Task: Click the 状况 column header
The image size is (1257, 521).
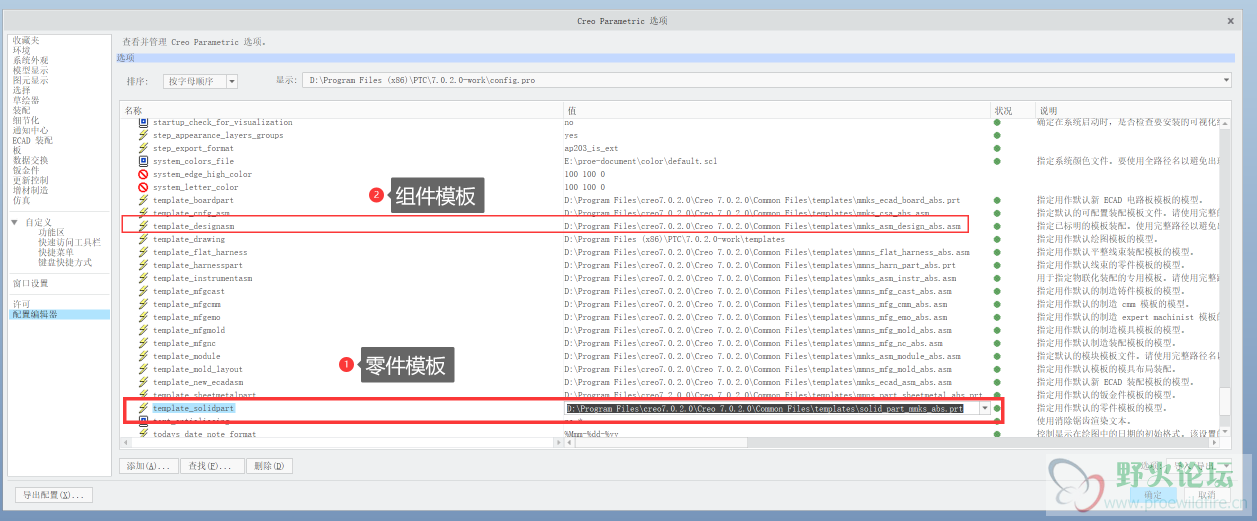Action: point(1012,110)
